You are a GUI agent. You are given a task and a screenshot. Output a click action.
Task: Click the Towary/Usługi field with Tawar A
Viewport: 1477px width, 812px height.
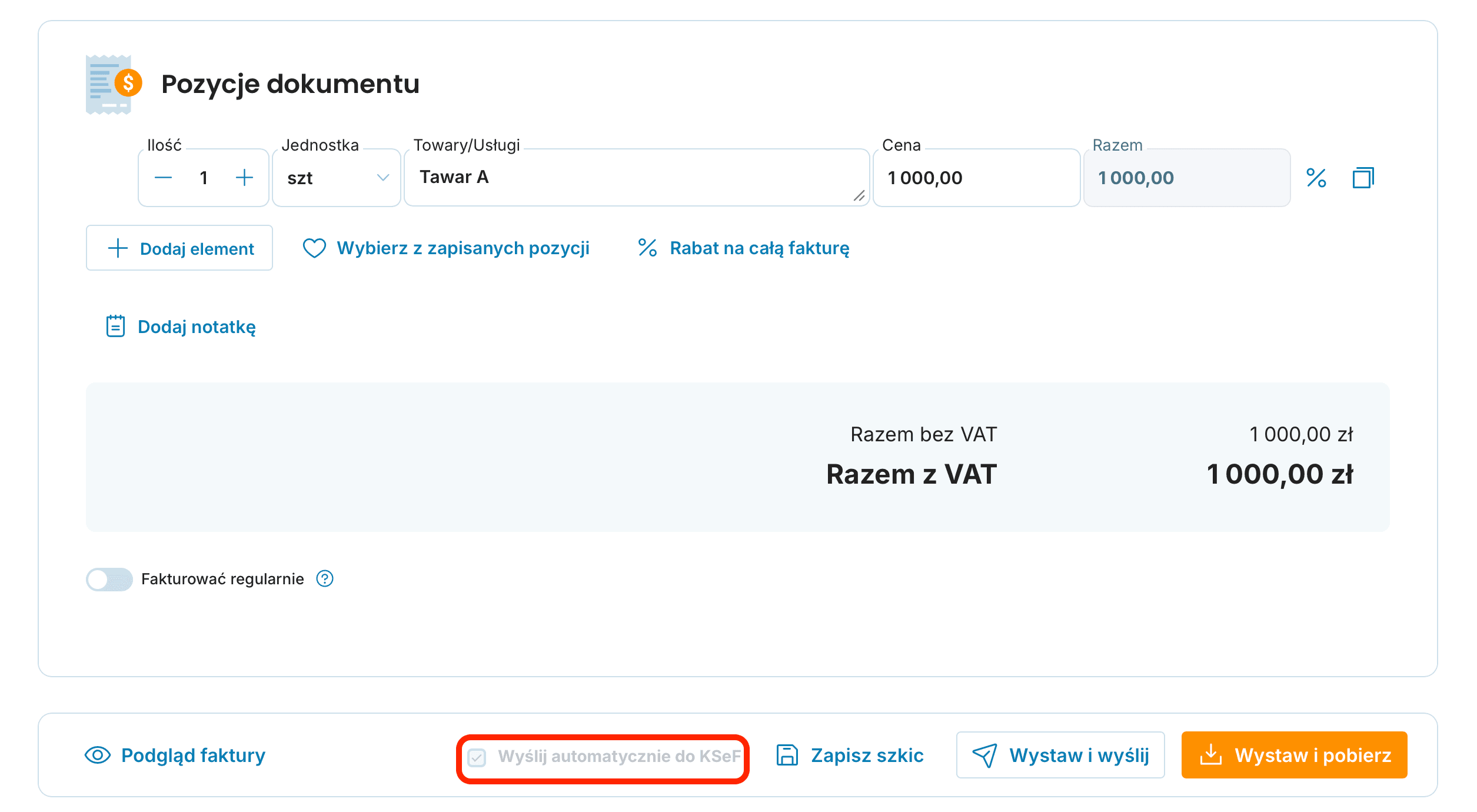(637, 178)
